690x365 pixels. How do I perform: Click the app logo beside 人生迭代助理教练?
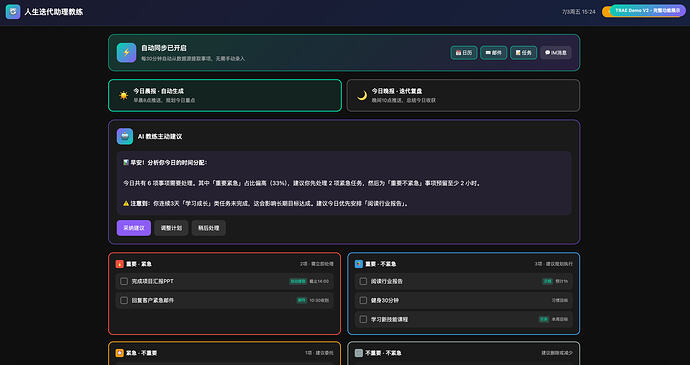[13, 12]
